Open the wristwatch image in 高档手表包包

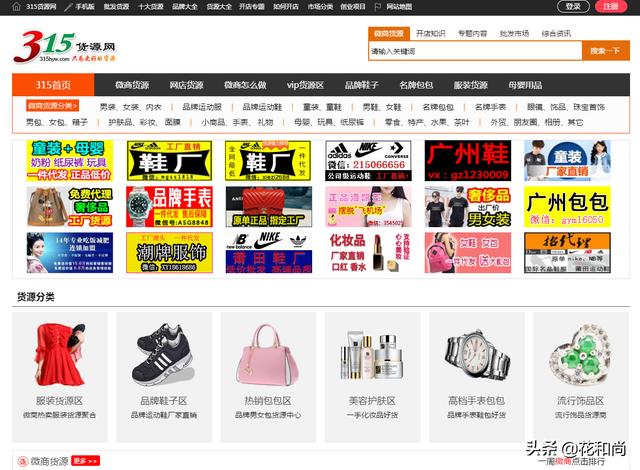click(476, 354)
